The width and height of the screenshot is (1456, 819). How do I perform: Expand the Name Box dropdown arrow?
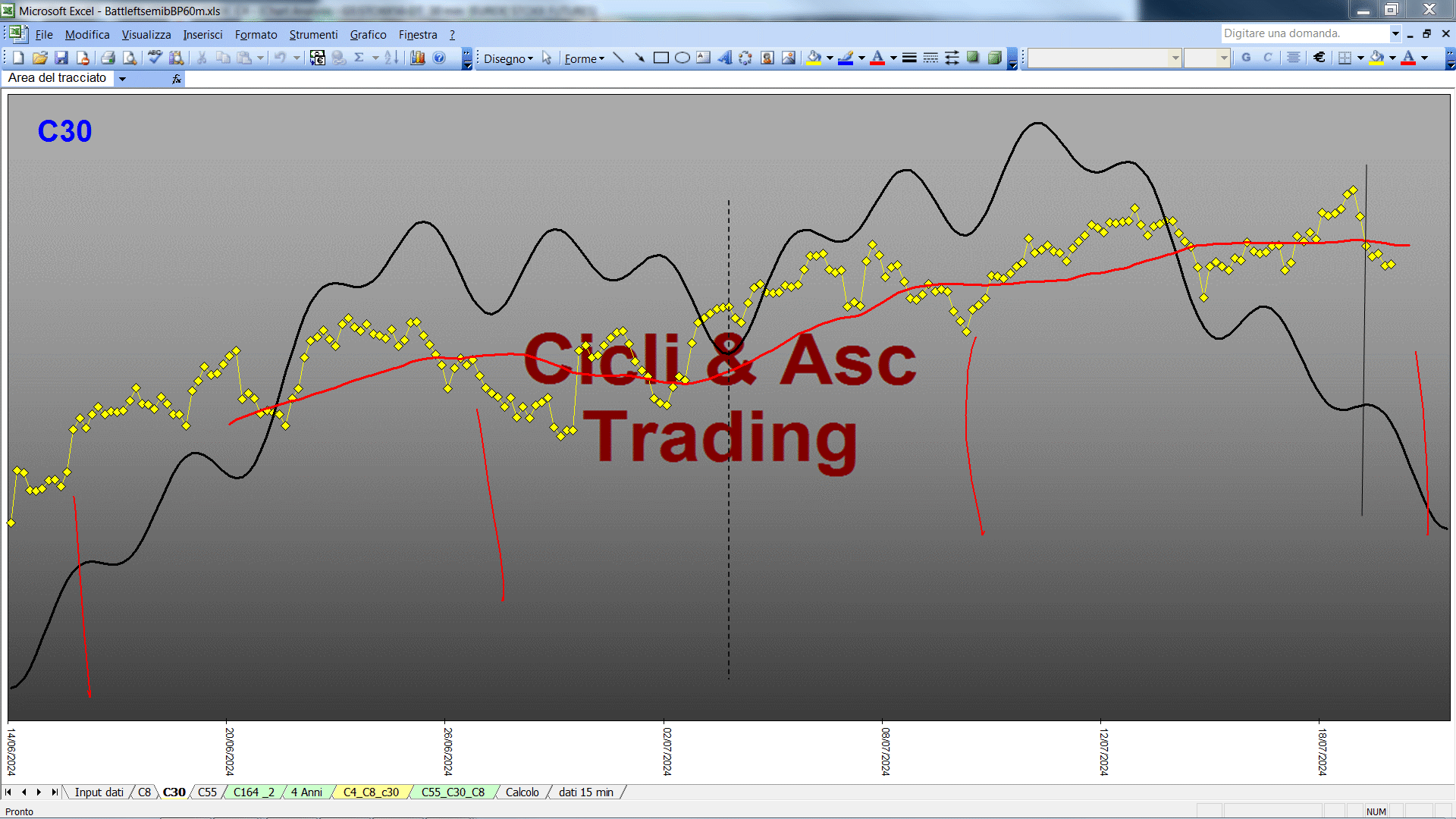tap(122, 79)
